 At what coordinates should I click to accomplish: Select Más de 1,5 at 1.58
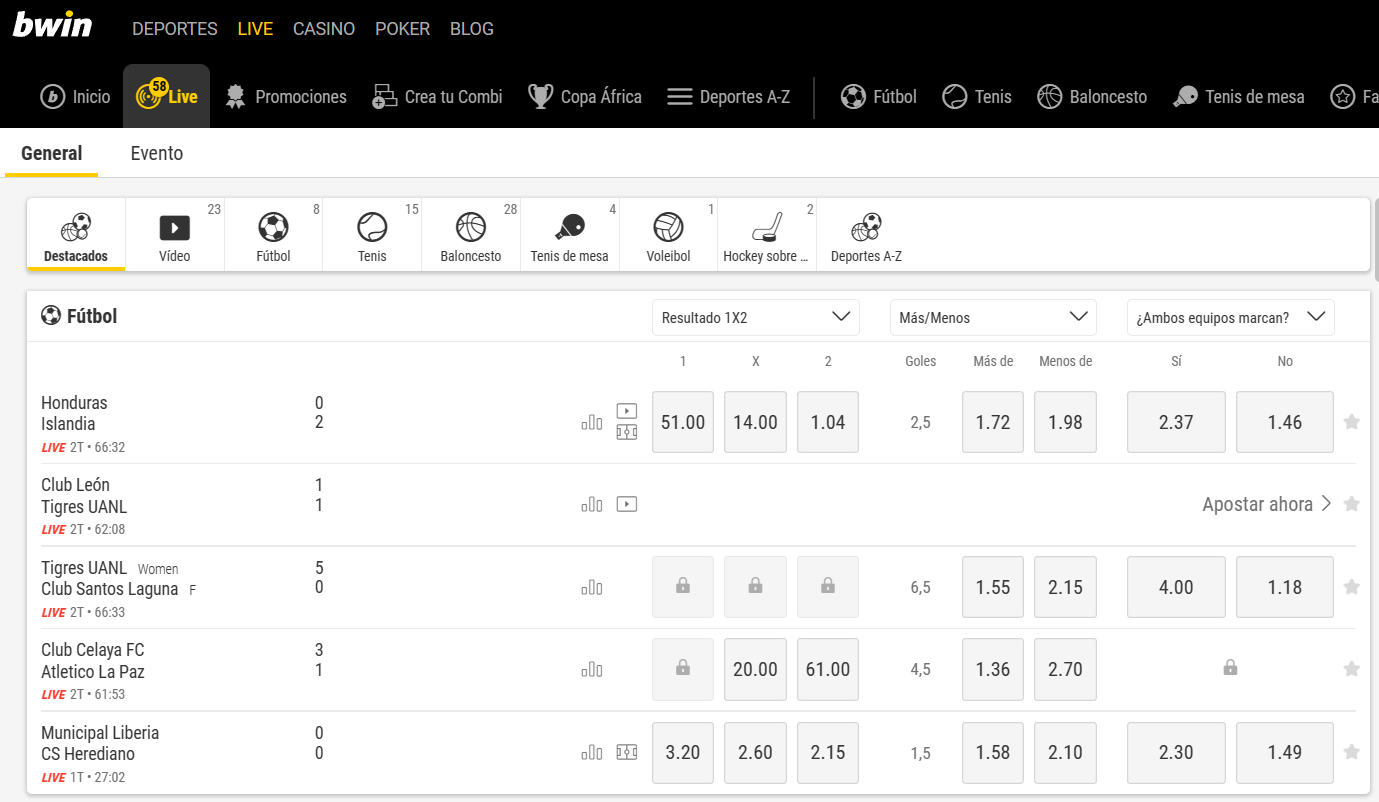tap(993, 752)
